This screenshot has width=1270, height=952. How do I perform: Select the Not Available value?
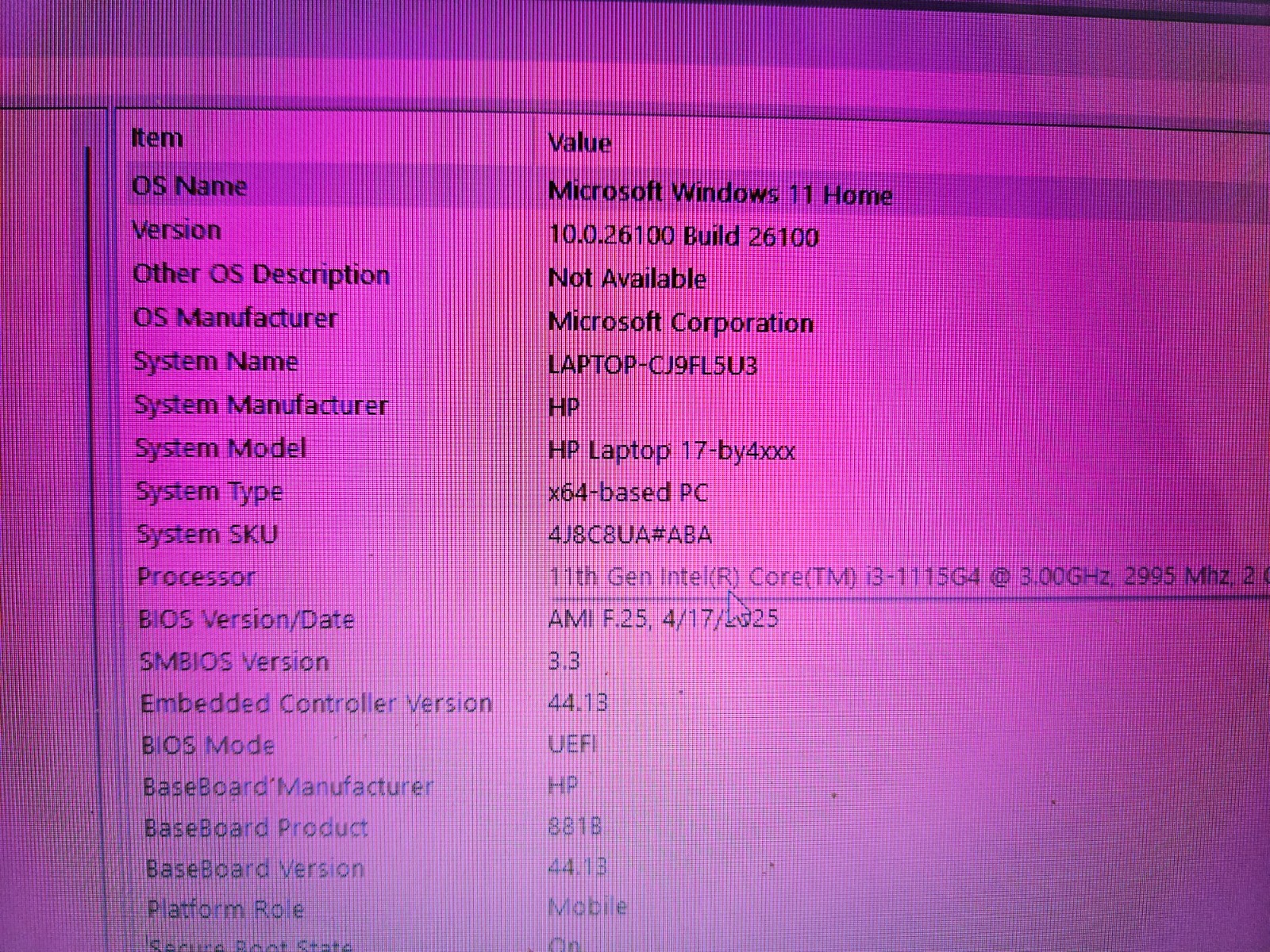click(x=627, y=278)
